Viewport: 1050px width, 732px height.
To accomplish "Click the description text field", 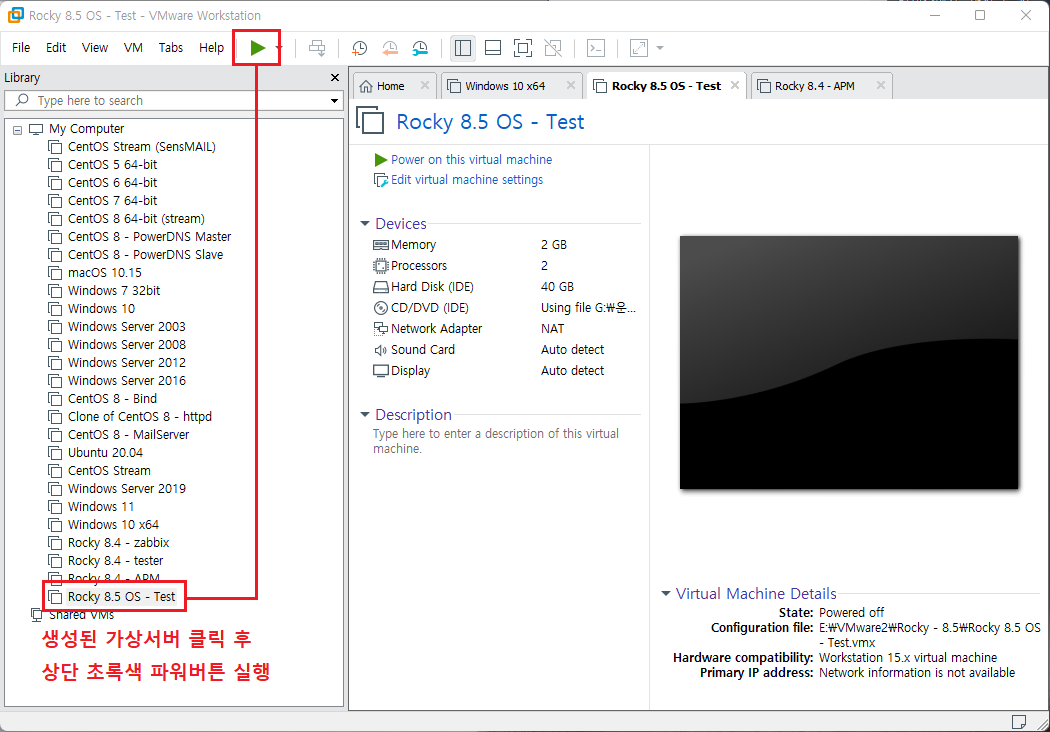I will [496, 441].
